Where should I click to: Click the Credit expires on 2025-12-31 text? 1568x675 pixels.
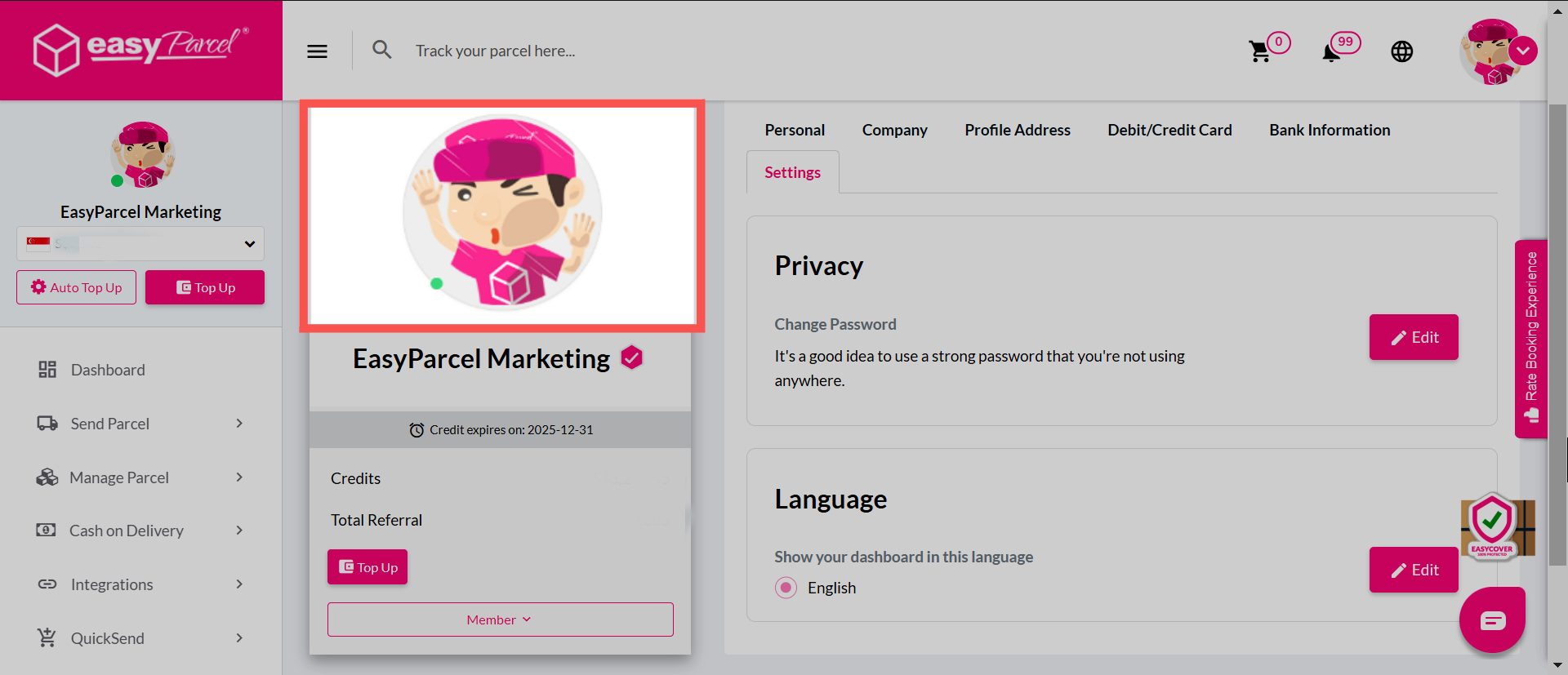pyautogui.click(x=511, y=430)
